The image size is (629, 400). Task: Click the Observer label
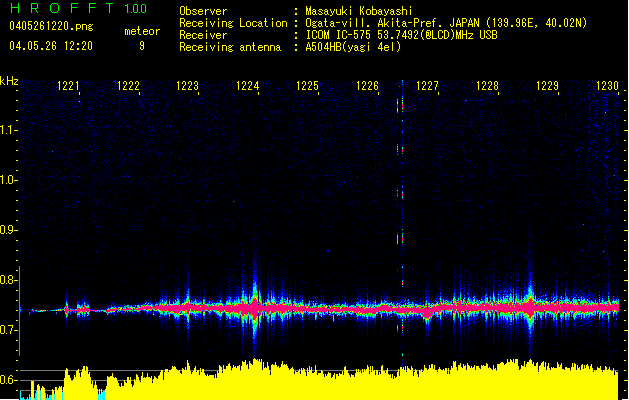[x=203, y=11]
